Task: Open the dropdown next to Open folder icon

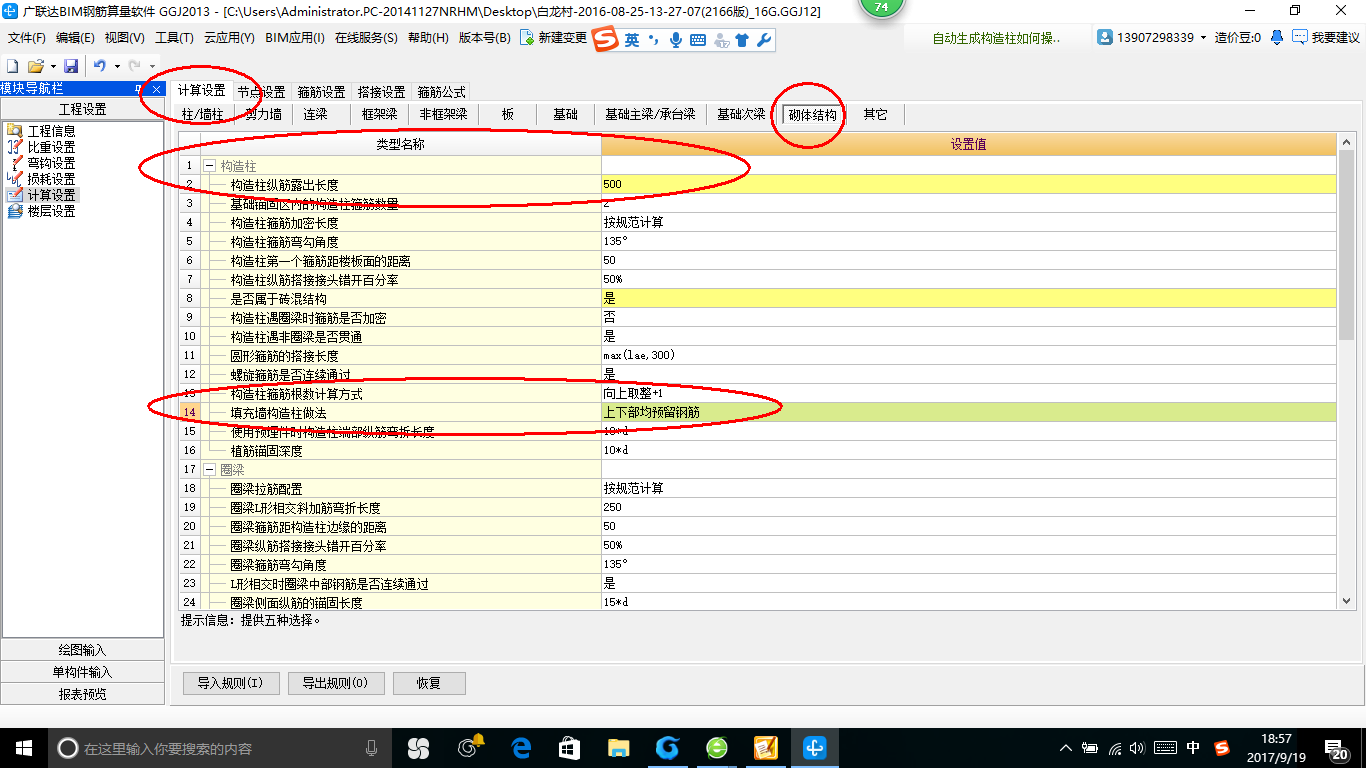Action: pyautogui.click(x=53, y=66)
